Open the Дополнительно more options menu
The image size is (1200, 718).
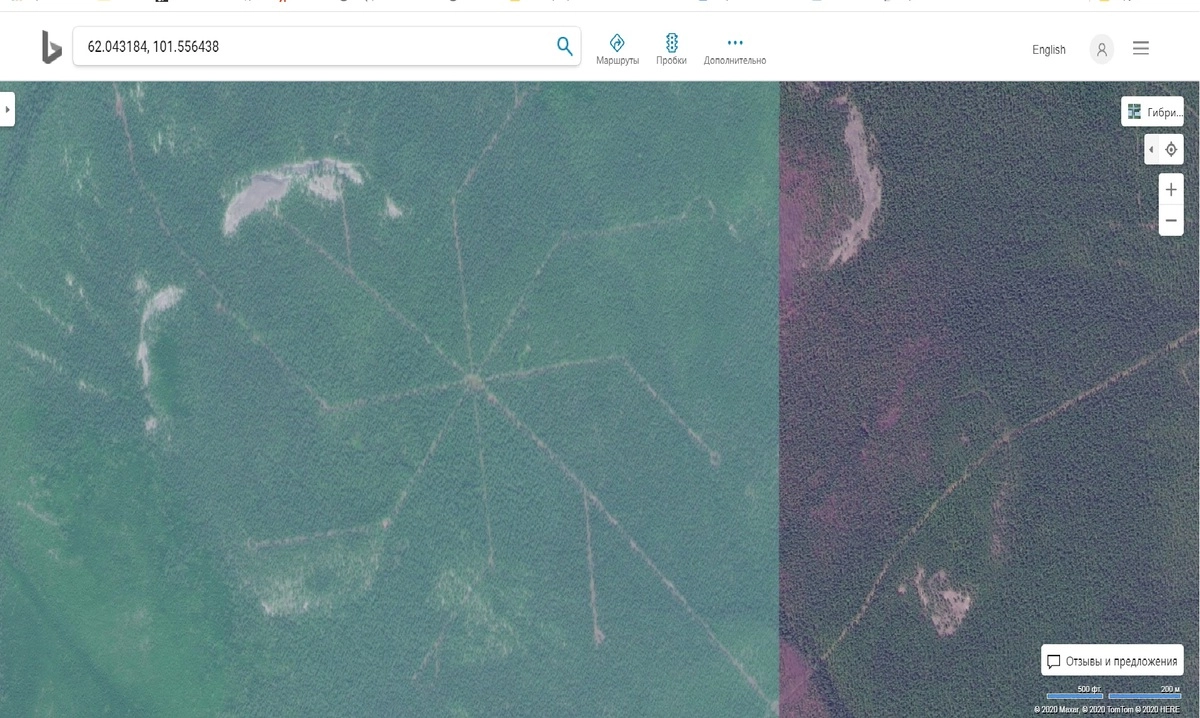[x=735, y=48]
